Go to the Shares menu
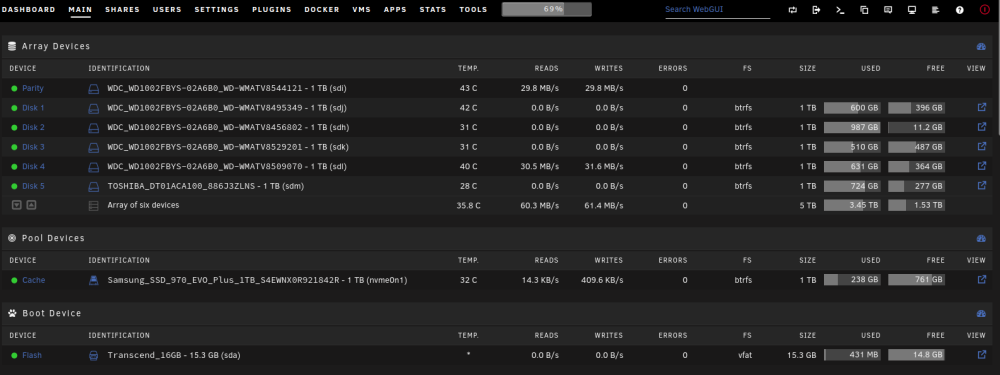Viewport: 1000px width, 375px height. [x=122, y=10]
